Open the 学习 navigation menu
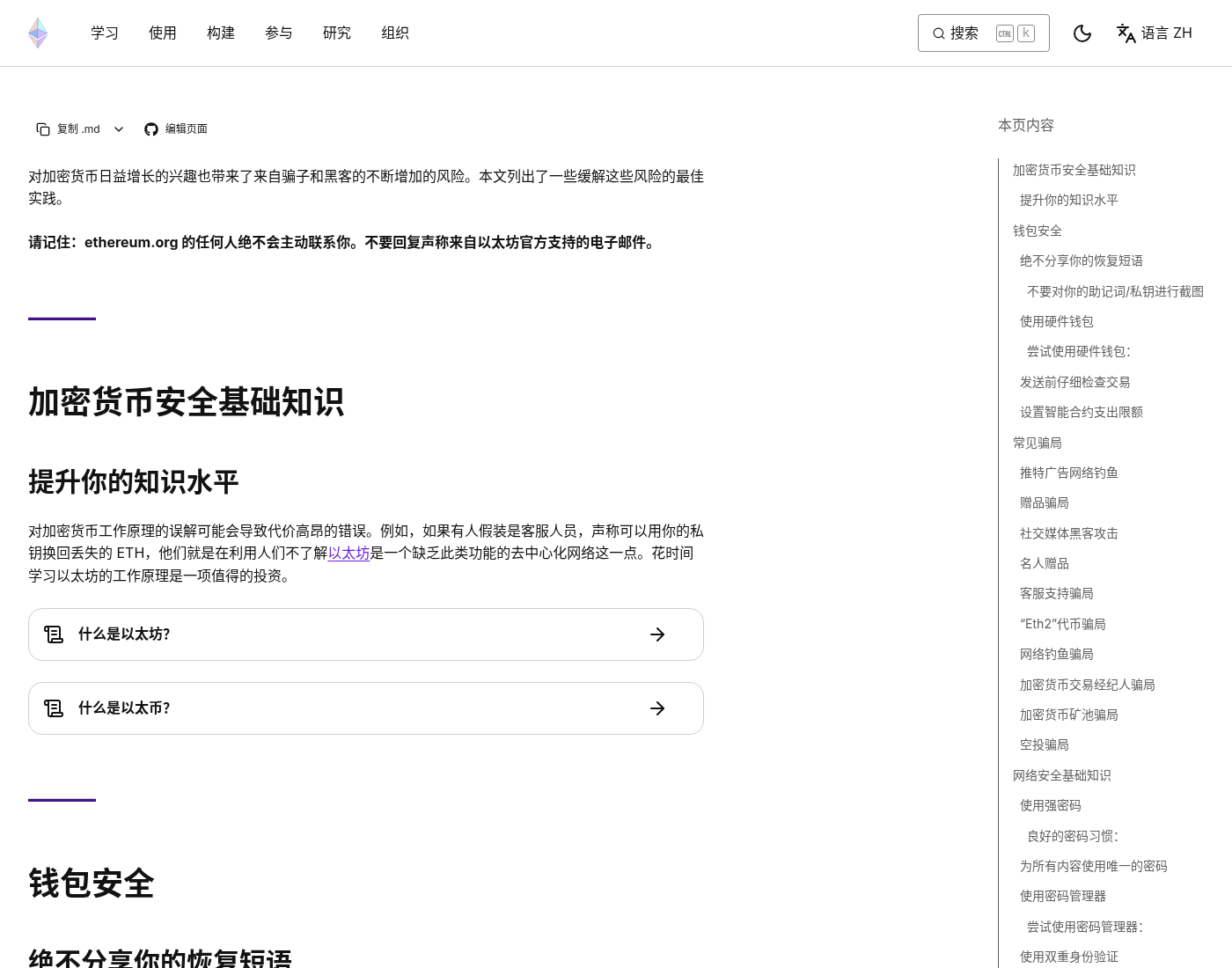1232x968 pixels. tap(105, 33)
